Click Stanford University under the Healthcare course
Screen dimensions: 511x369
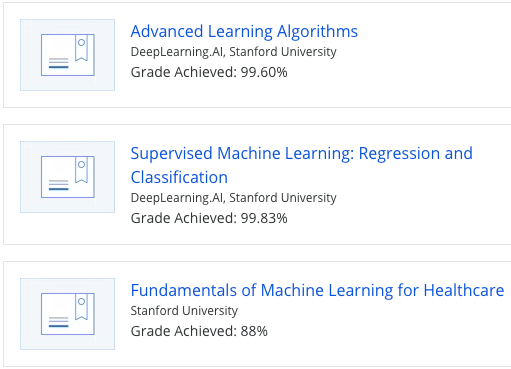point(184,311)
